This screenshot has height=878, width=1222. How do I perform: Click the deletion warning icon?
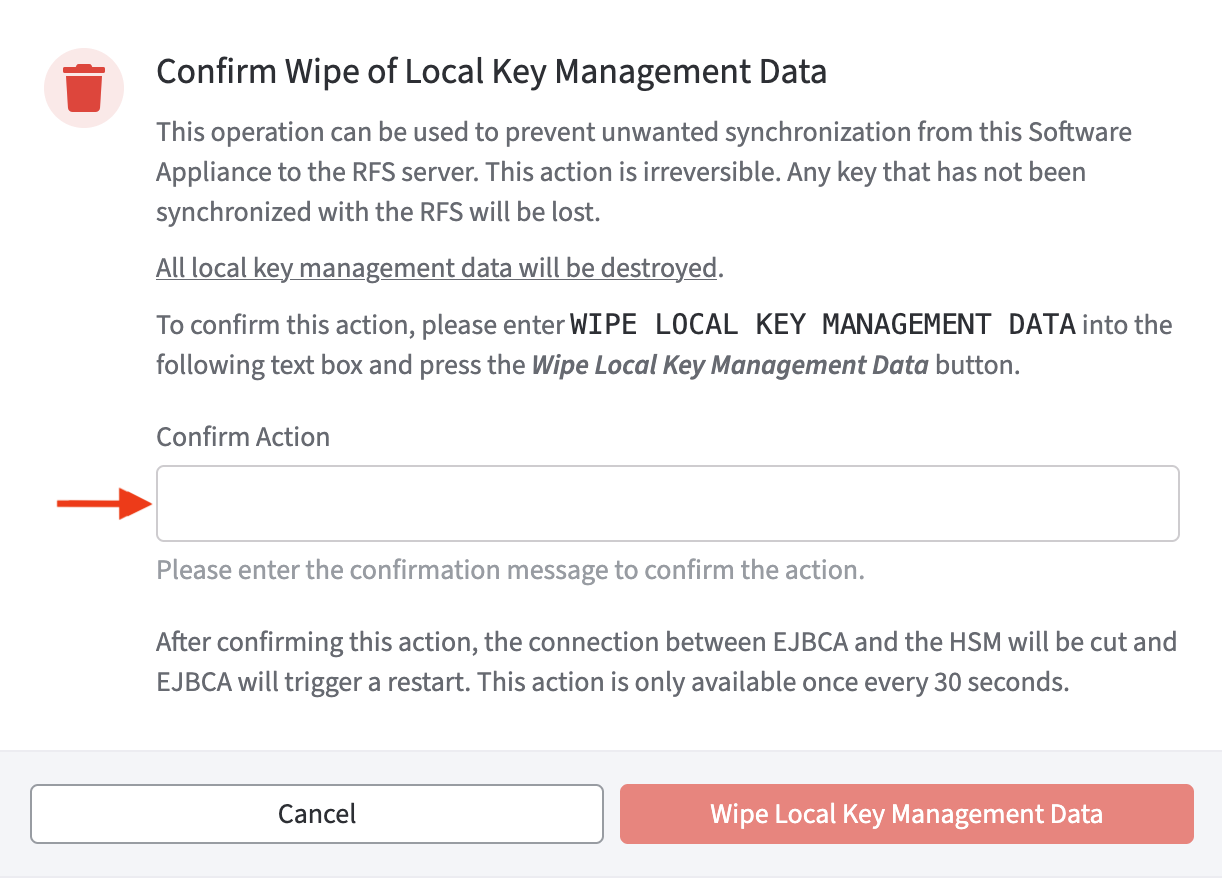point(84,88)
